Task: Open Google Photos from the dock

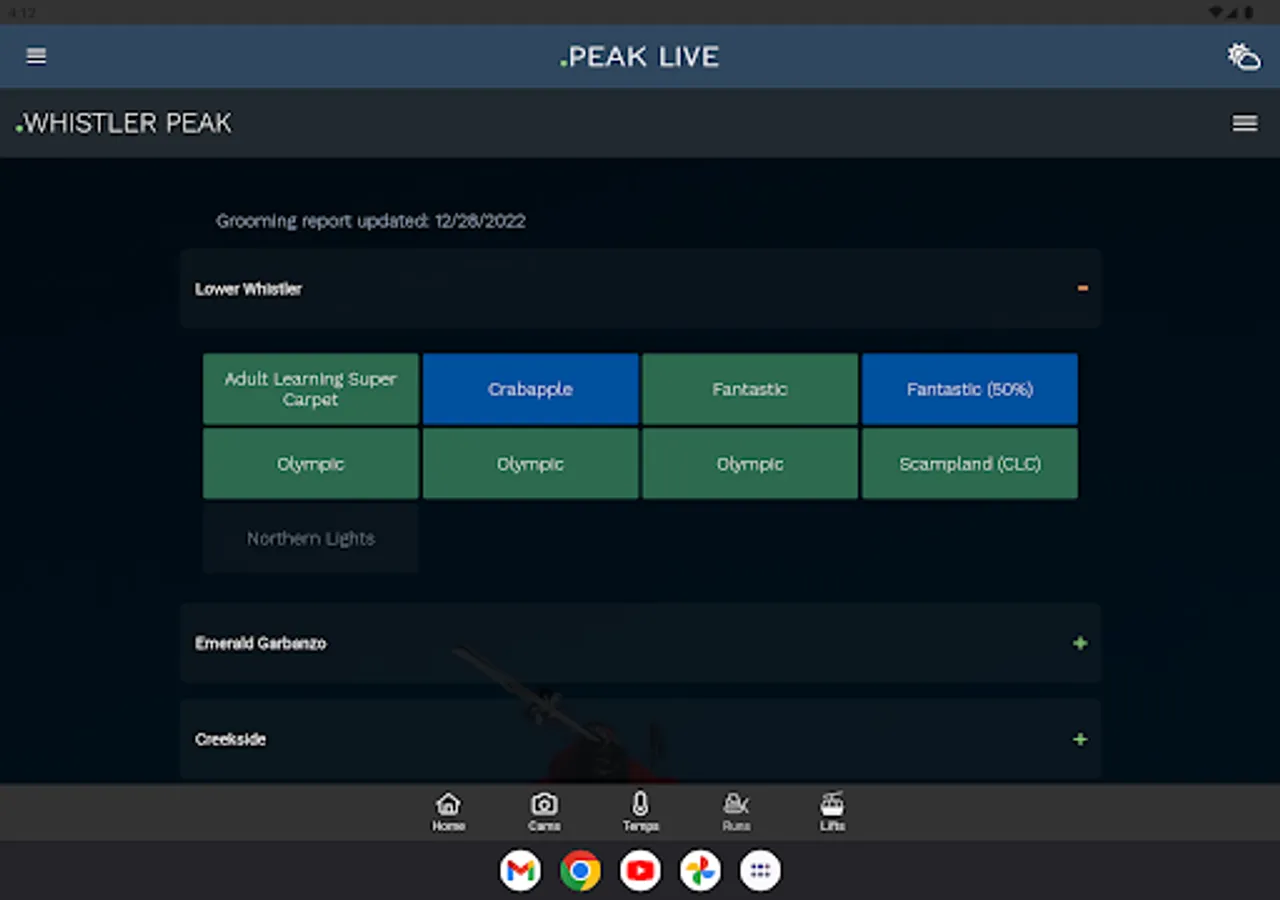Action: click(700, 871)
